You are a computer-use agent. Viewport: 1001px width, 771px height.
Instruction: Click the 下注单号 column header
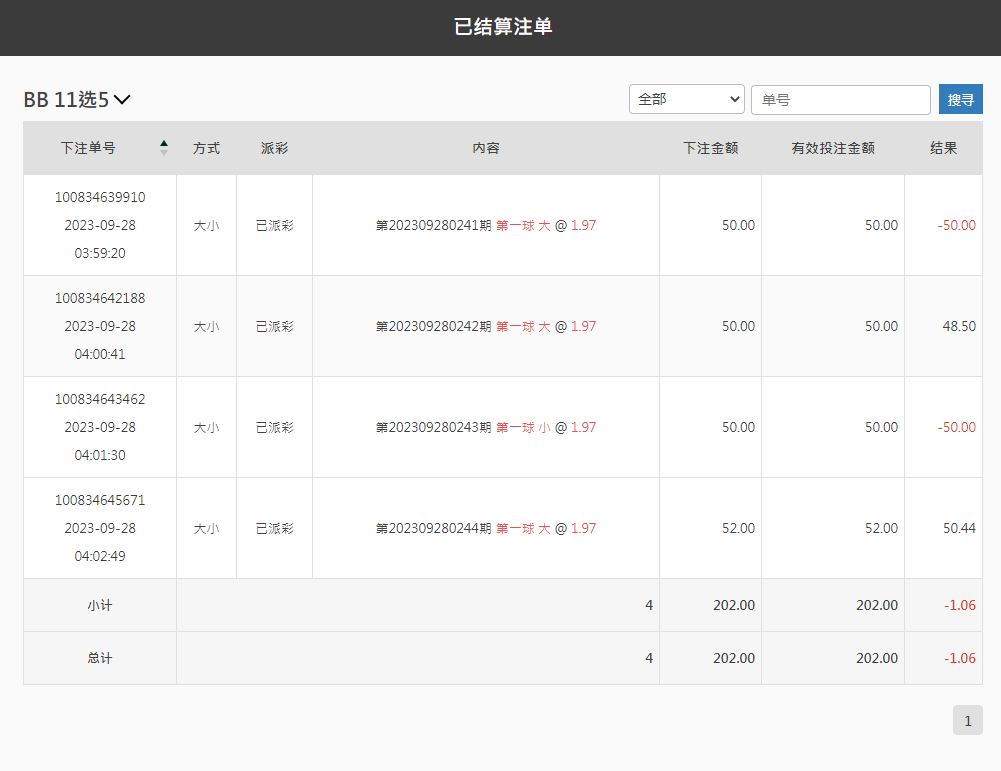click(x=88, y=148)
